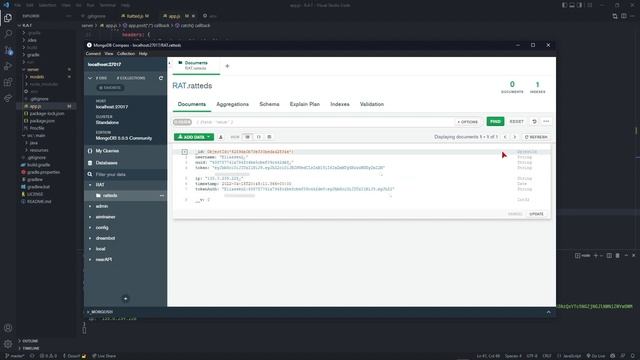The width and height of the screenshot is (640, 360).
Task: Go to previous page of documents arrow
Action: click(x=505, y=137)
